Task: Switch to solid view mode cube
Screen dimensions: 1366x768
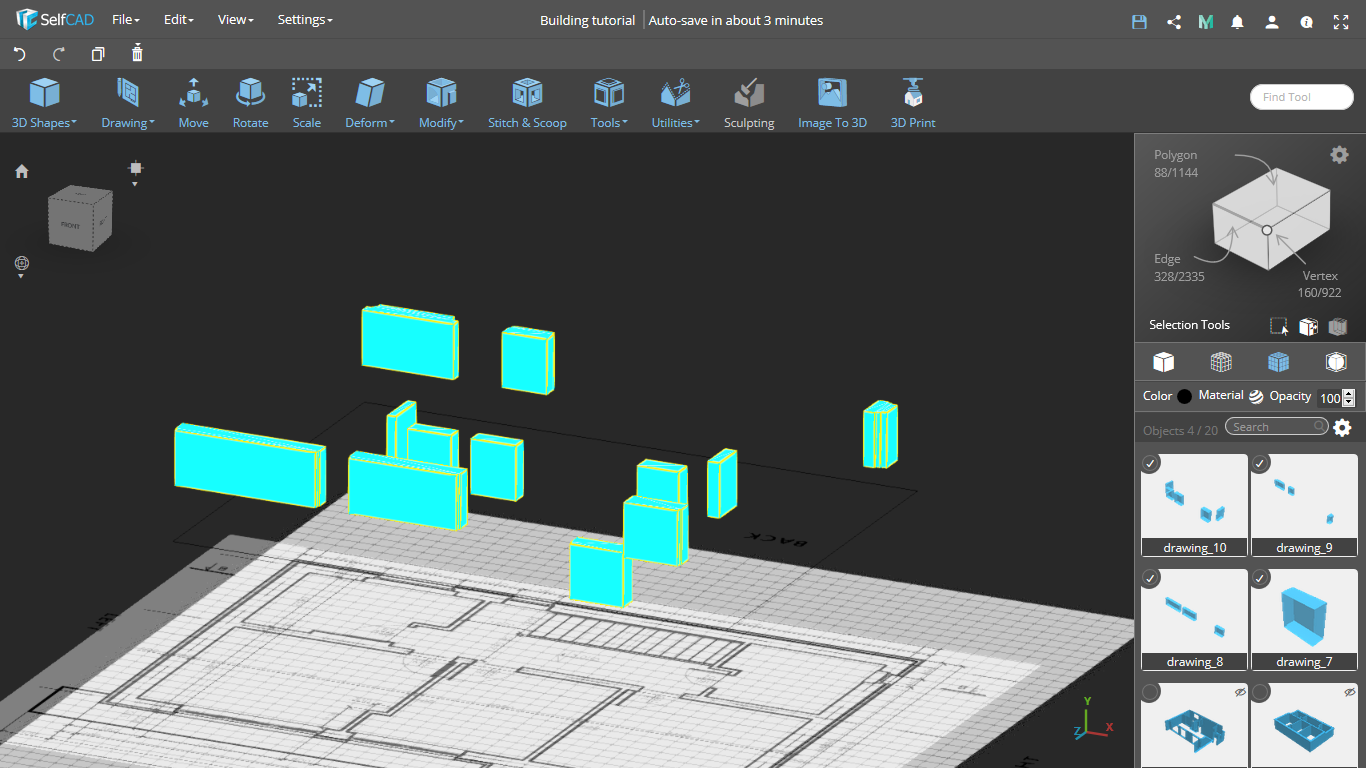Action: point(1163,362)
